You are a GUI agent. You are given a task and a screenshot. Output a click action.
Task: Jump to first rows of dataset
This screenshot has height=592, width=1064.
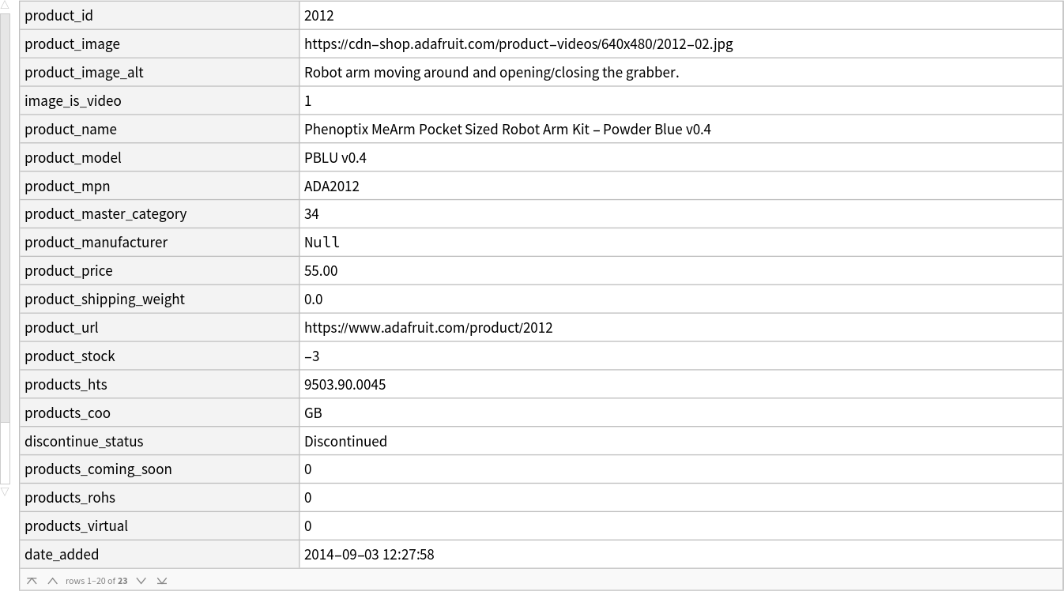click(32, 581)
